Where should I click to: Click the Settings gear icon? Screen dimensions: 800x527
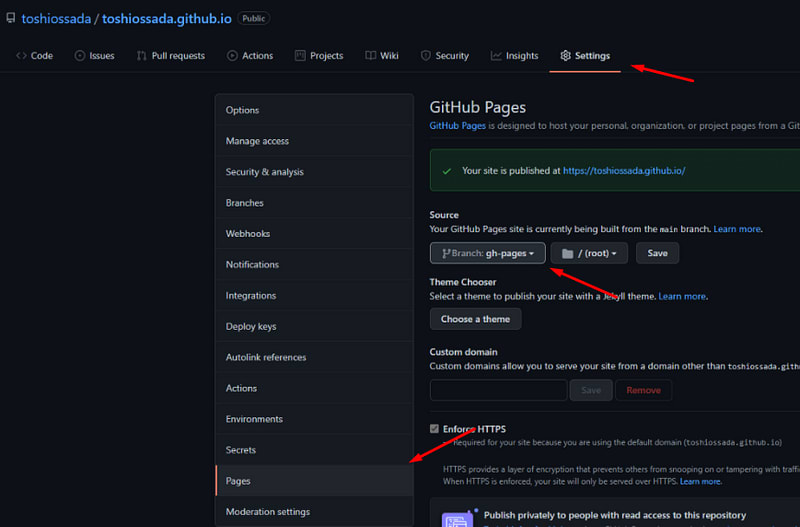[565, 56]
